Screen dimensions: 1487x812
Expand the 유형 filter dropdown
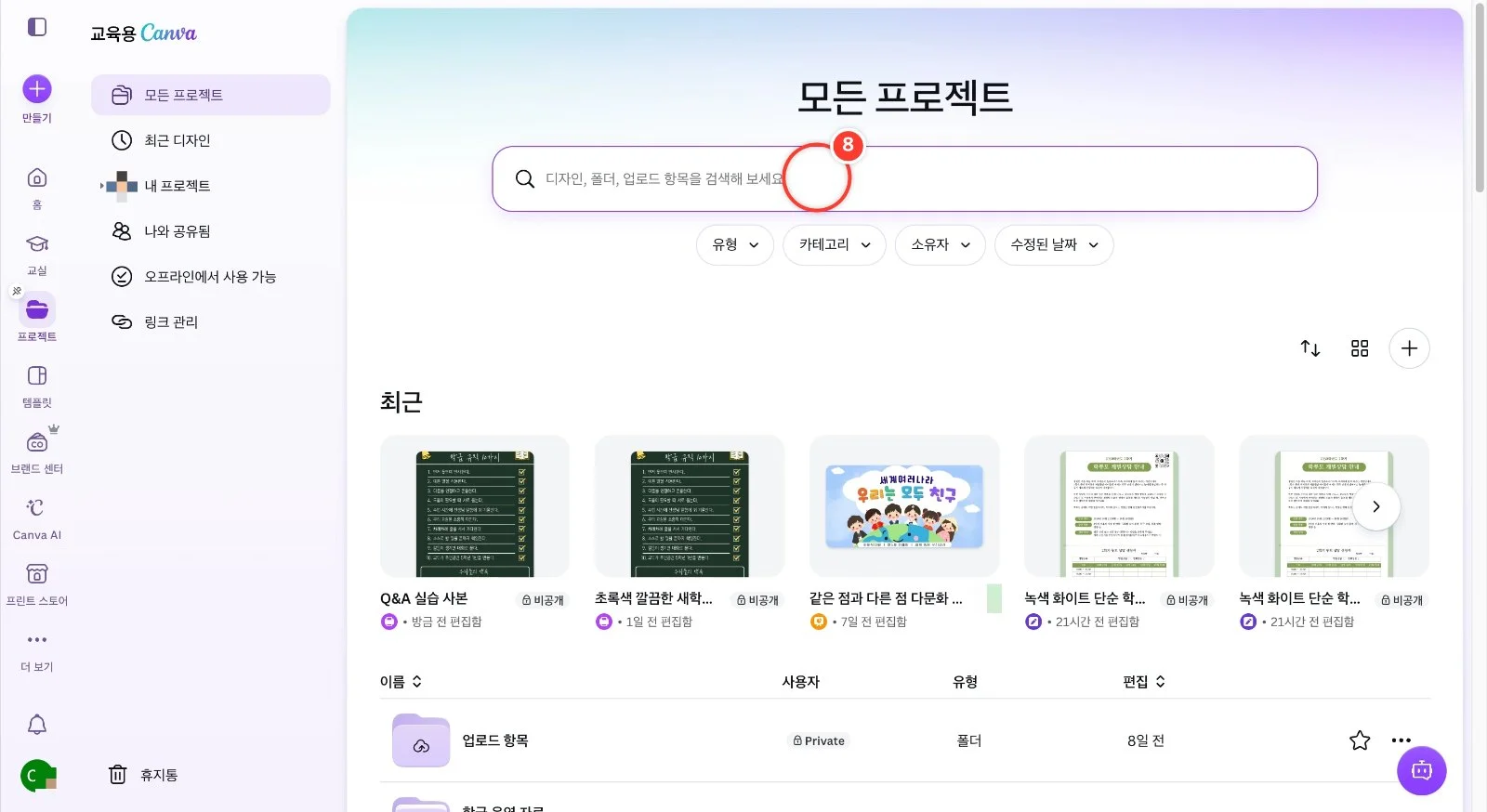[x=735, y=245]
